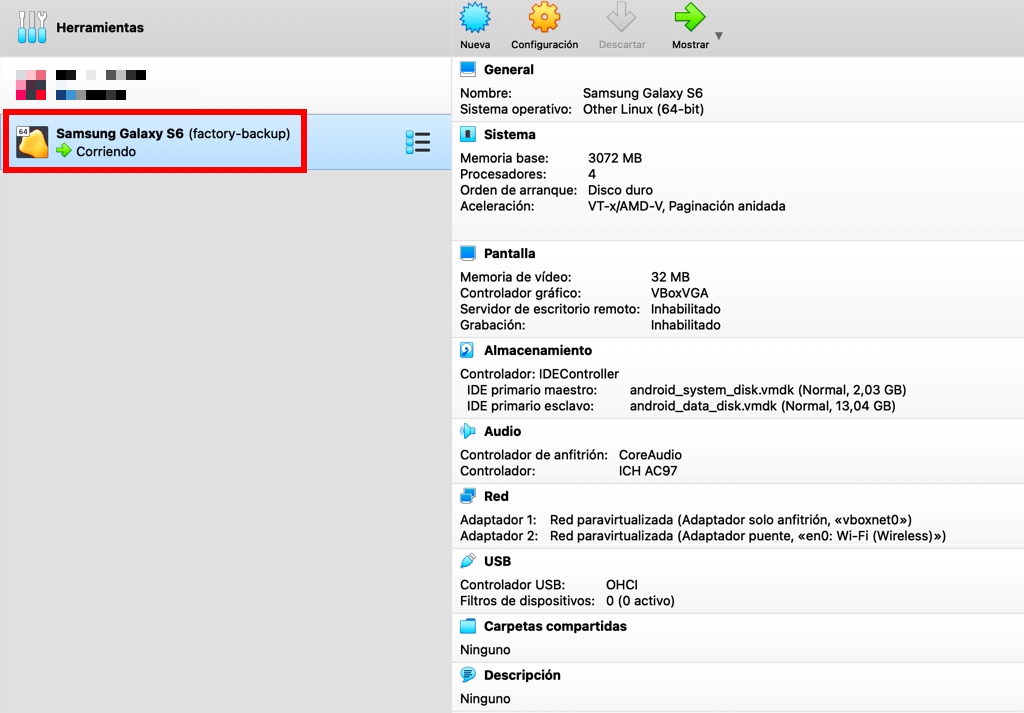Open the Pantalla section header
The width and height of the screenshot is (1024, 713).
pyautogui.click(x=509, y=253)
